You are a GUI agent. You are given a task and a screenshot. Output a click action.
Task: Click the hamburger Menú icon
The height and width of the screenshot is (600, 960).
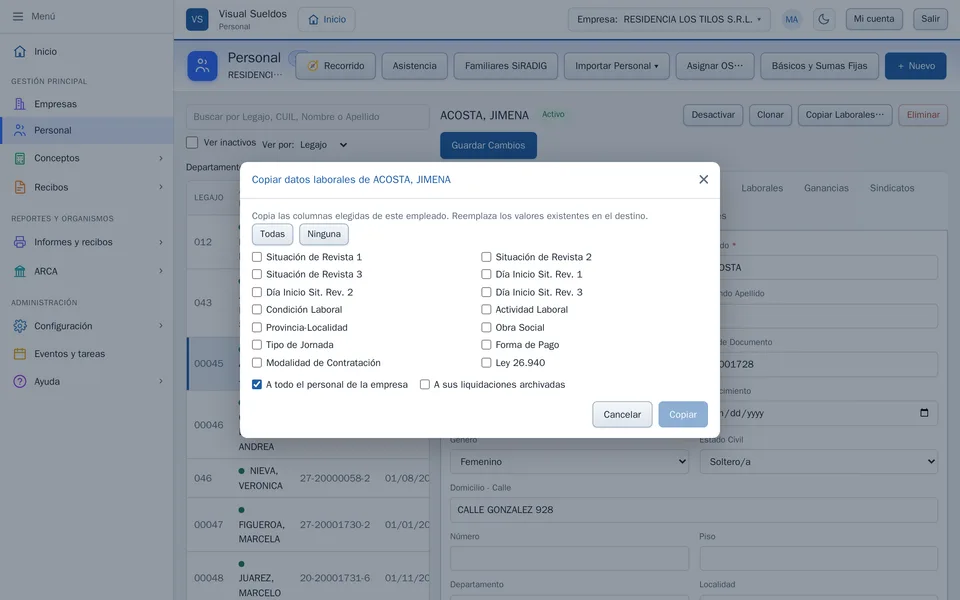pyautogui.click(x=18, y=17)
